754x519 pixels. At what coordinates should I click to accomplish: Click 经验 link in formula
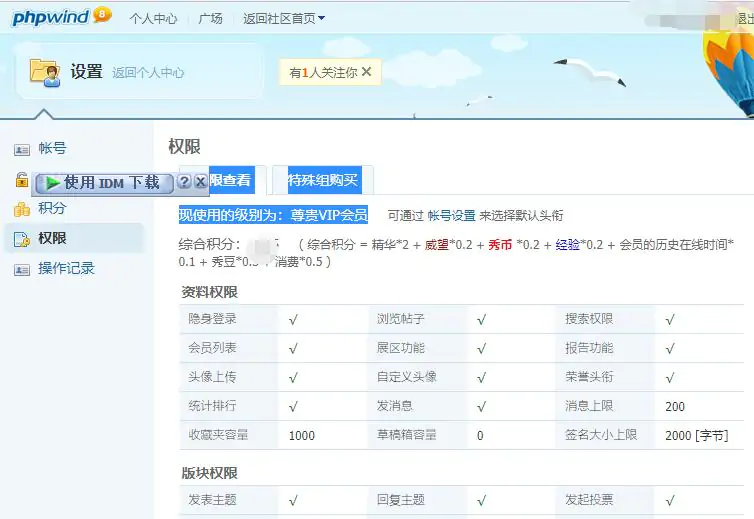[567, 245]
